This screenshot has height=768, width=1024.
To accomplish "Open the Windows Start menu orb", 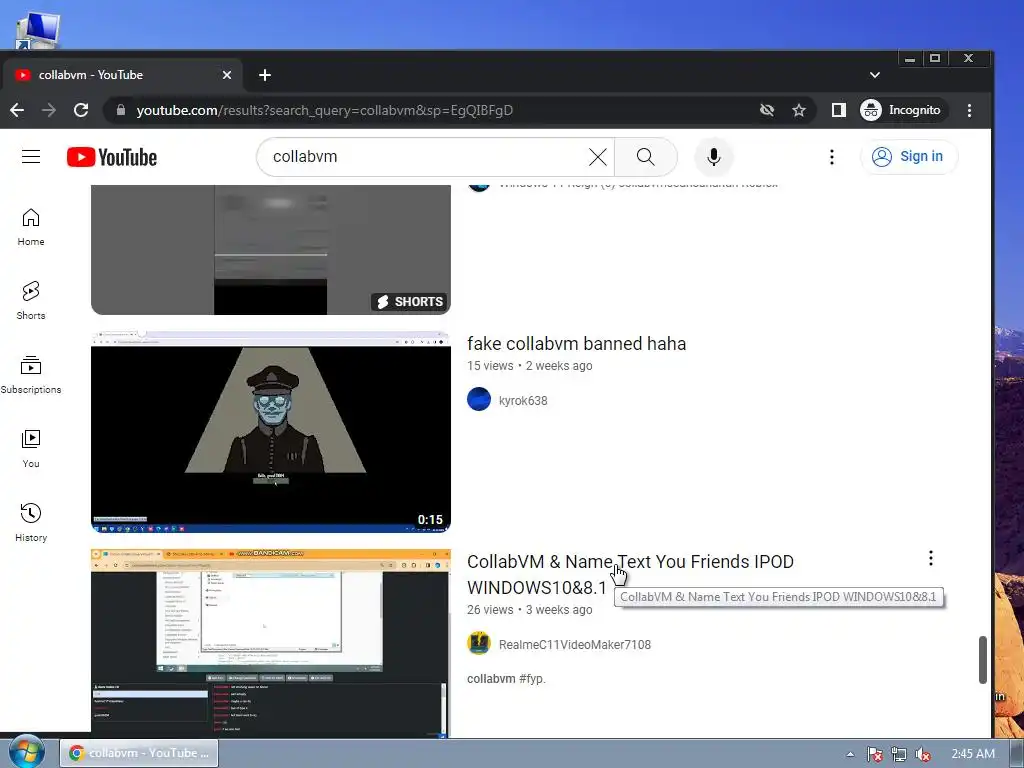I will click(x=26, y=752).
